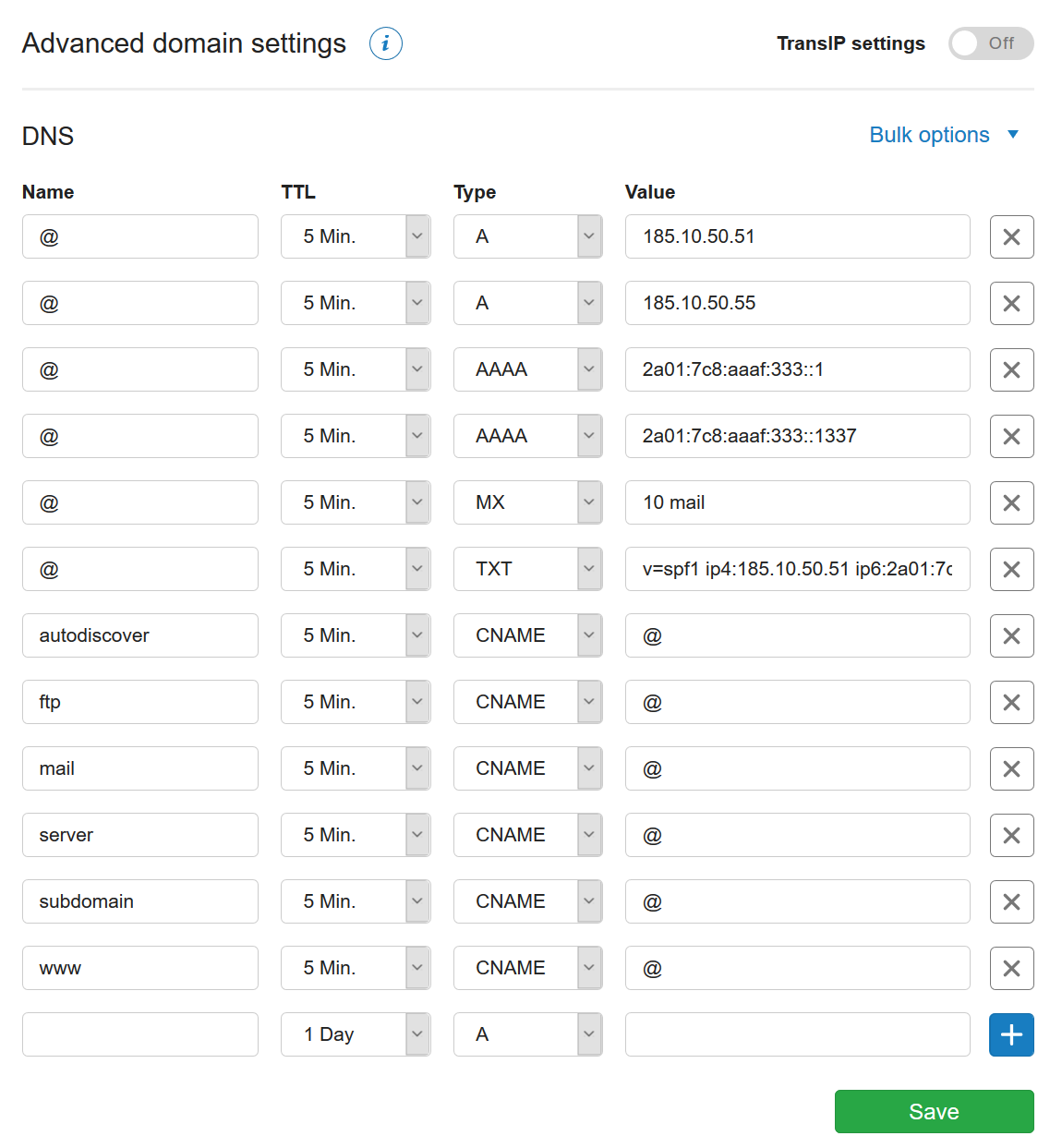The width and height of the screenshot is (1050, 1148).
Task: Click the green Save button
Action: [x=934, y=1111]
